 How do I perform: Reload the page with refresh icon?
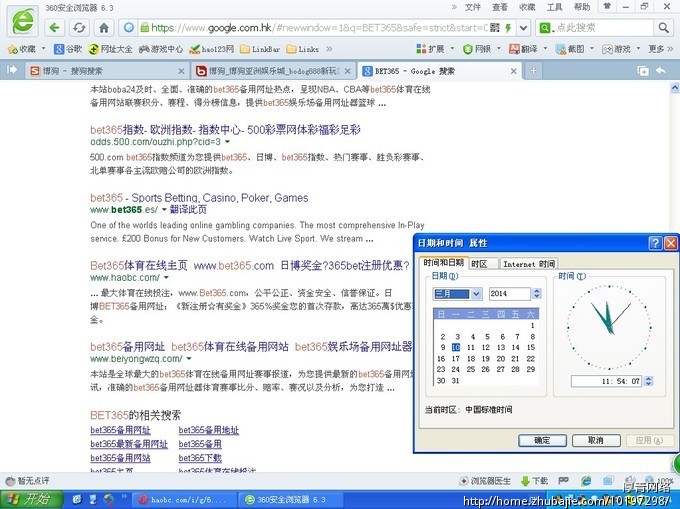click(x=79, y=28)
